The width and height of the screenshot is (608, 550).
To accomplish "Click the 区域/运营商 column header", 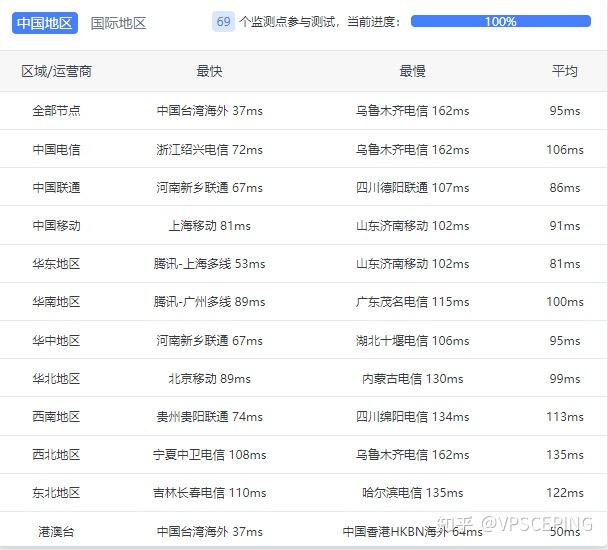I will pos(56,71).
